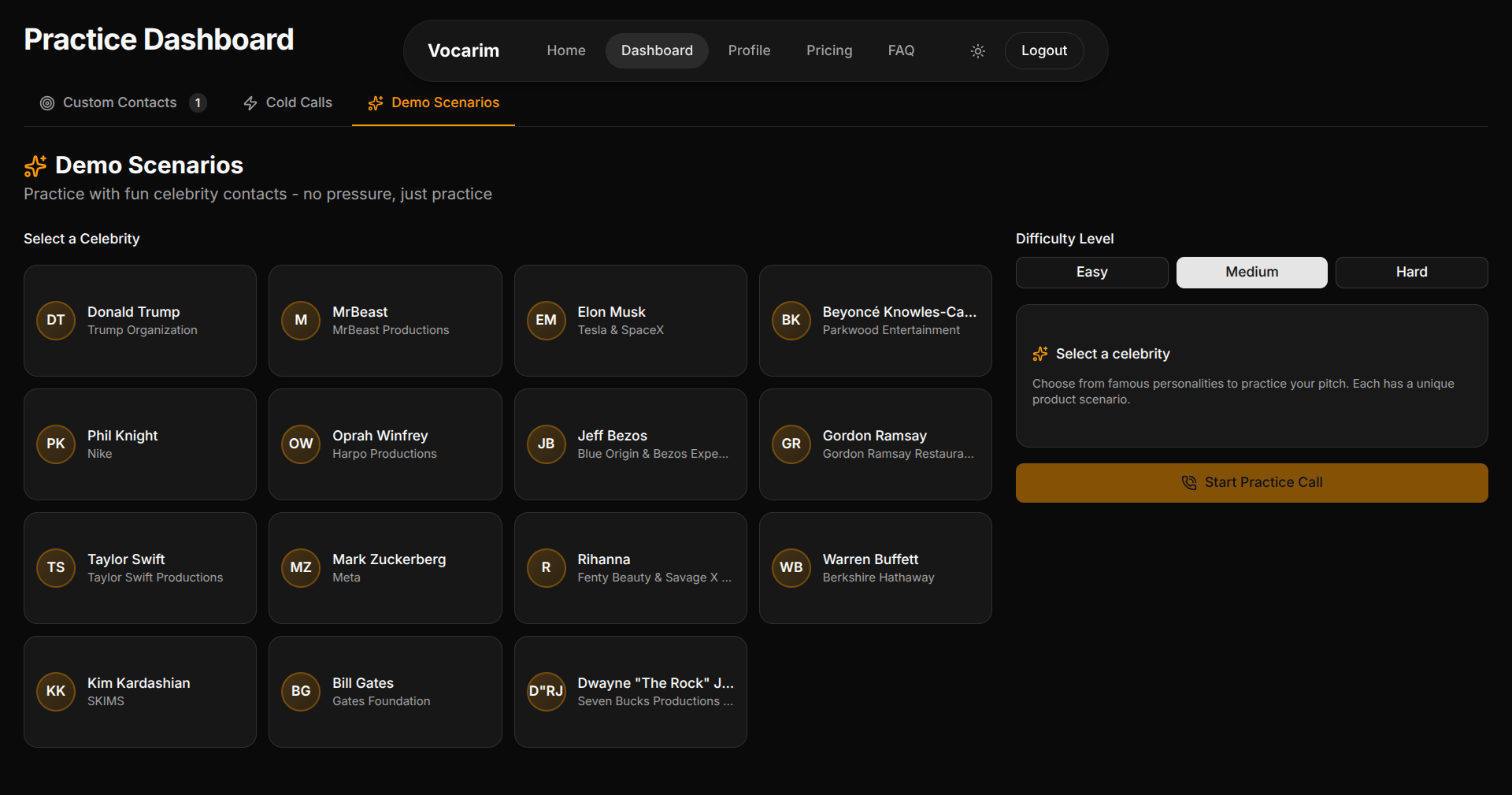The height and width of the screenshot is (795, 1512).
Task: Click the Seven Bucks Productions text
Action: (x=655, y=701)
